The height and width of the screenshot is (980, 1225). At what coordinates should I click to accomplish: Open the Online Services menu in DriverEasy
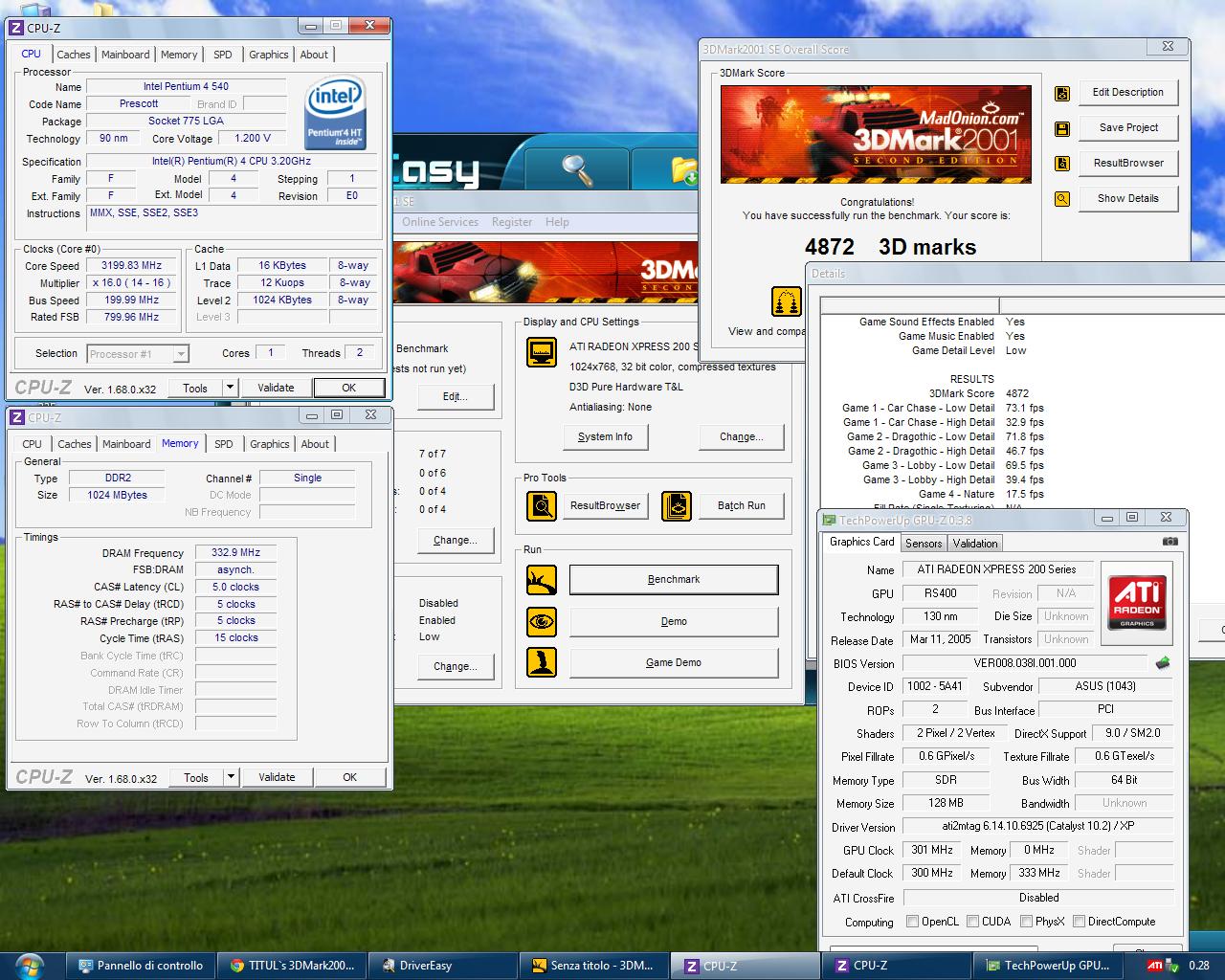[440, 222]
